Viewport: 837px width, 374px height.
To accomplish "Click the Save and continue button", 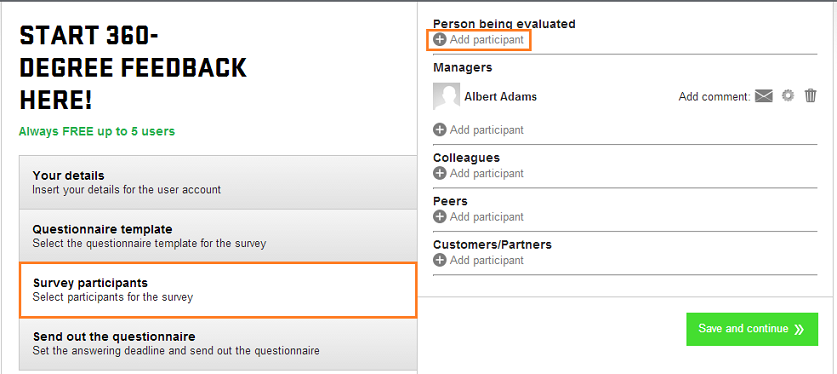I will (x=752, y=329).
